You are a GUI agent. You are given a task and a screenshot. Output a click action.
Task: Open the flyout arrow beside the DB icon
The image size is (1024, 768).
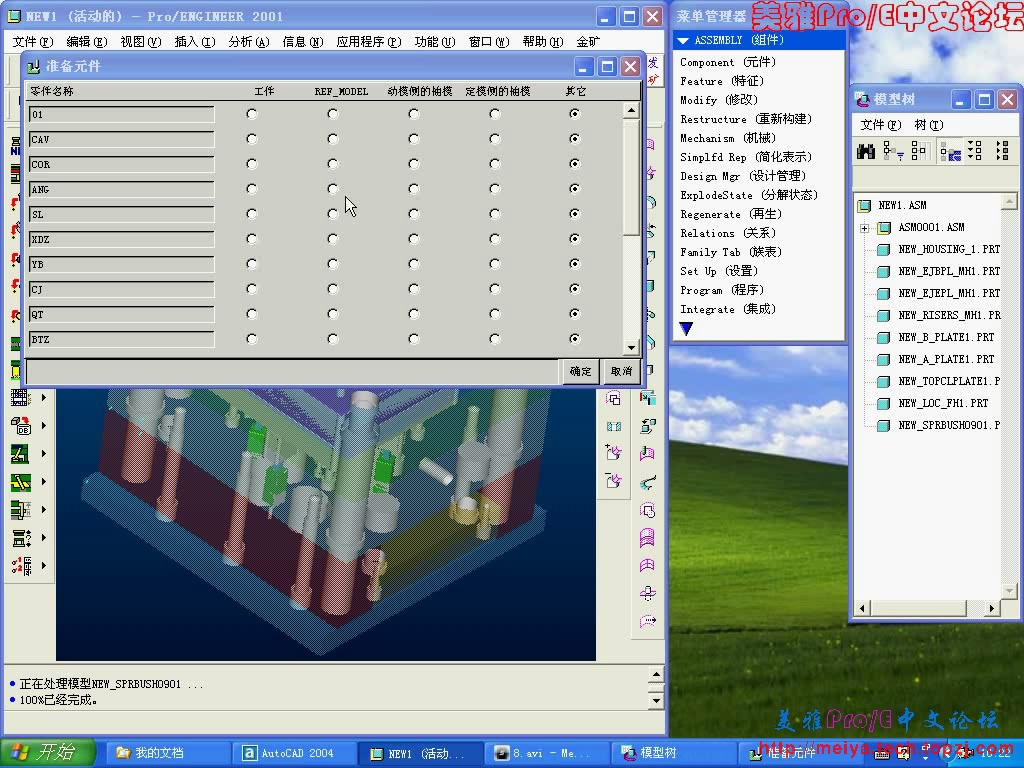[44, 425]
